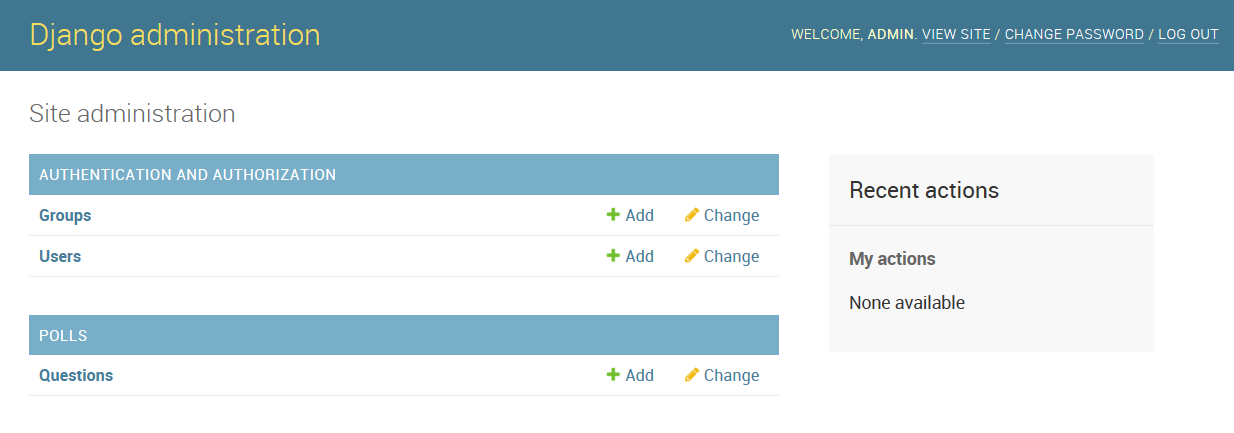Select the Change link for Users

click(731, 256)
